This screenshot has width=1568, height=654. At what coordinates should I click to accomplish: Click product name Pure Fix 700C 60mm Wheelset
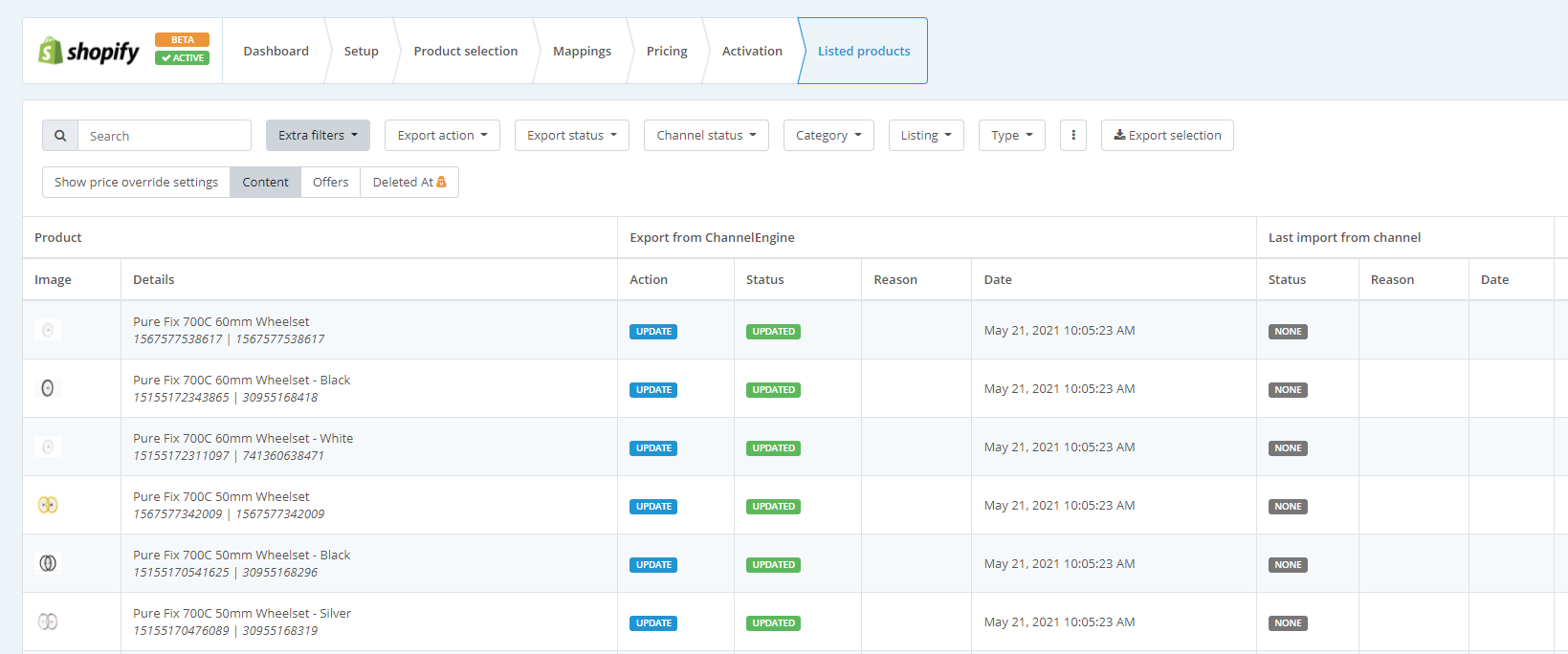[x=221, y=321]
